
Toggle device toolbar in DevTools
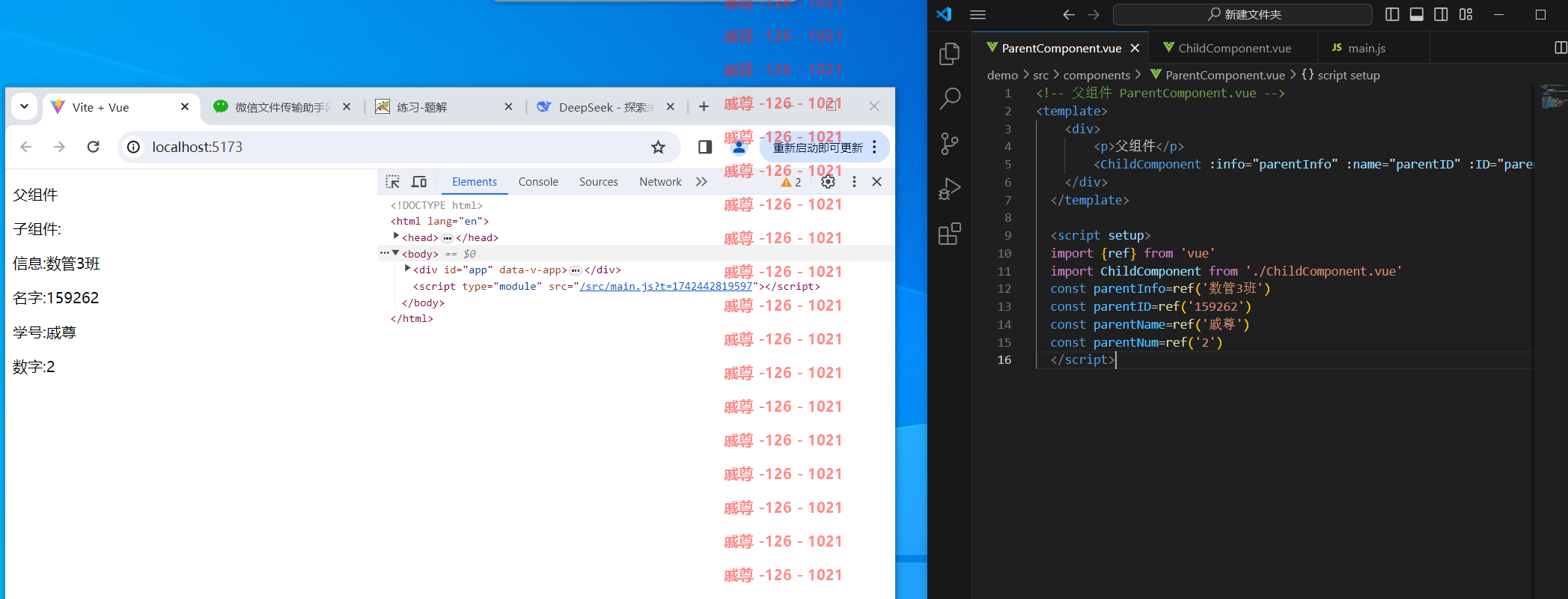point(419,182)
